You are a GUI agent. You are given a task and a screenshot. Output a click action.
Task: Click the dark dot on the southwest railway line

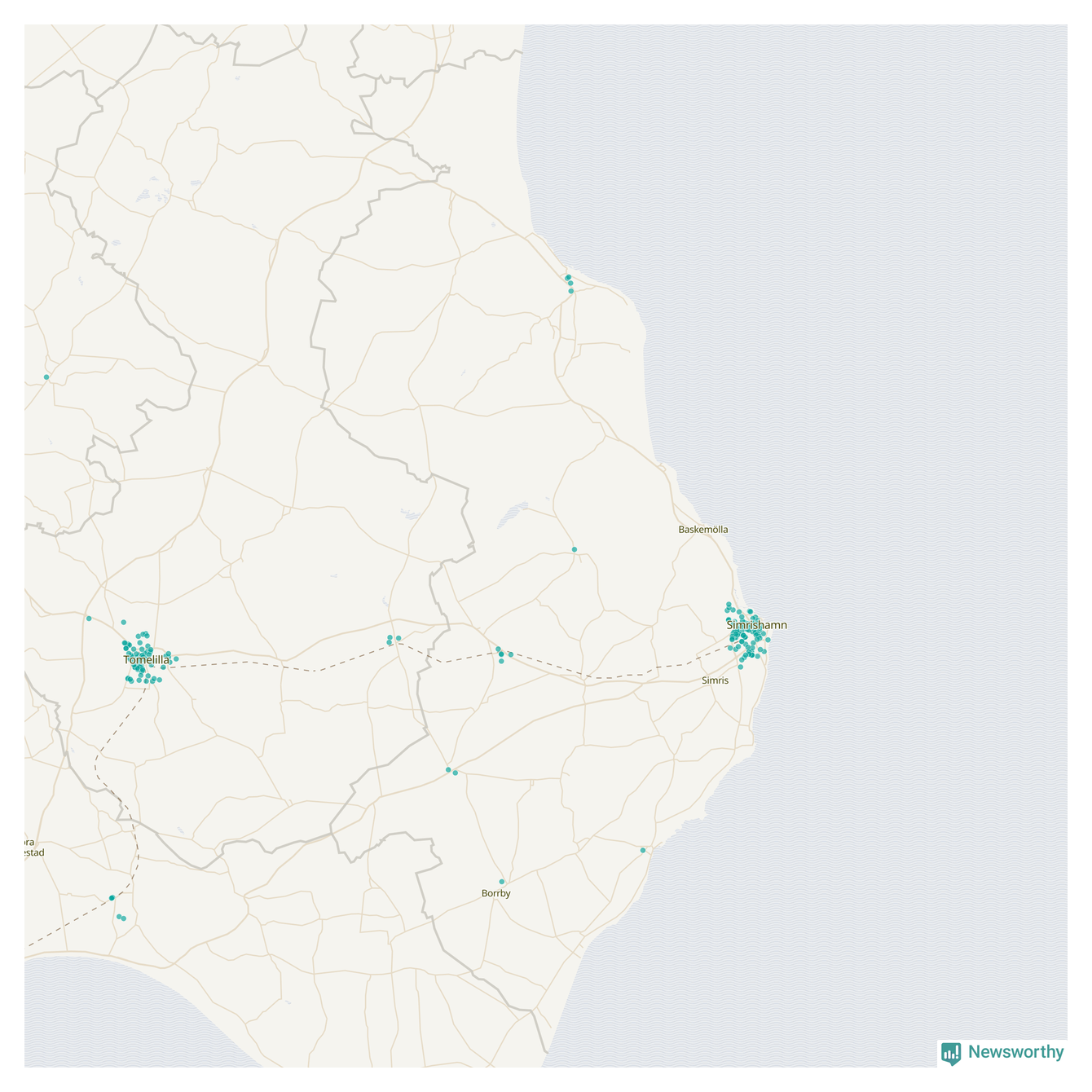tap(112, 898)
